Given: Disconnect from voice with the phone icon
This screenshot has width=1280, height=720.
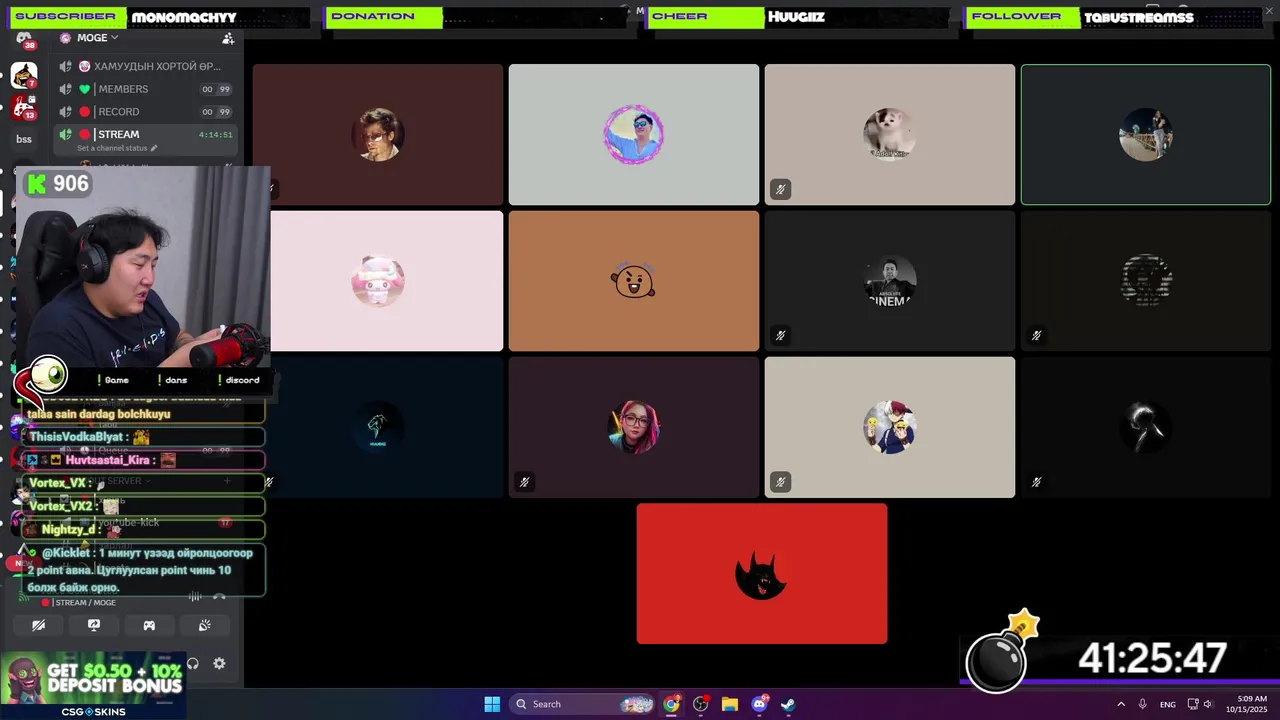Looking at the screenshot, I should click(219, 596).
